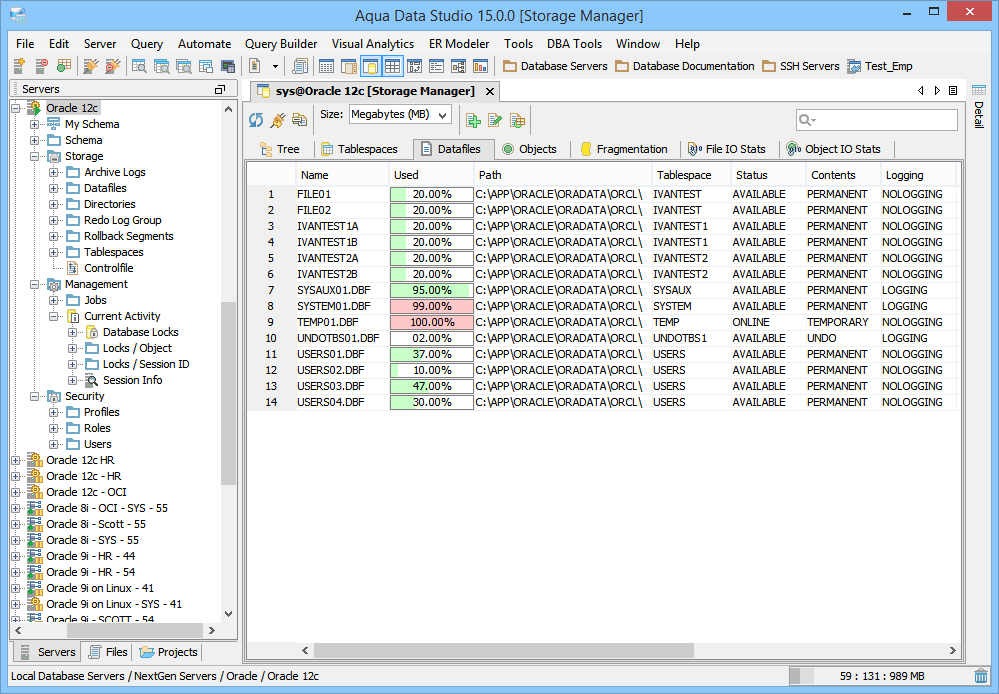Select the USERS03.DBF datafile name cell
The image size is (999, 694).
[342, 386]
